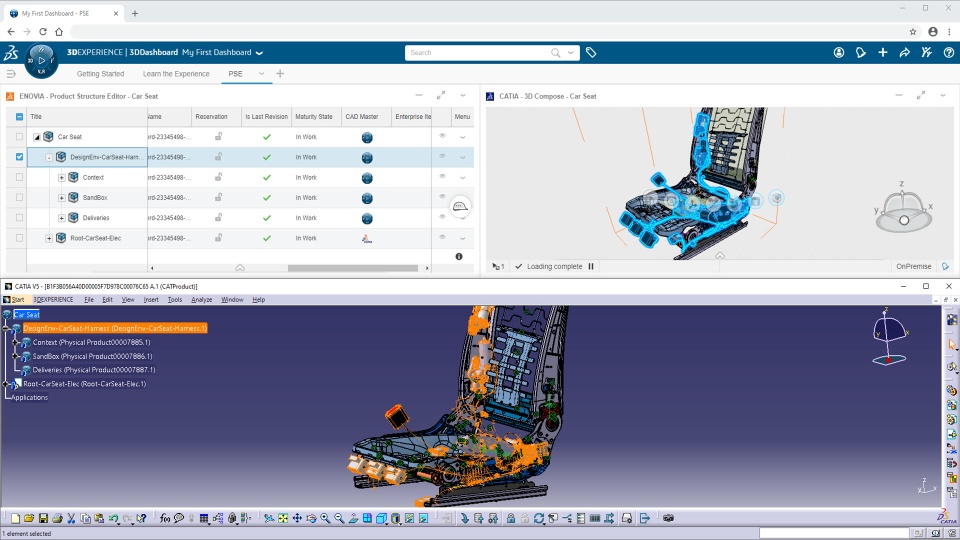Image resolution: width=960 pixels, height=540 pixels.
Task: Click the refresh arrows icon in CATIA toolbar
Action: 539,519
